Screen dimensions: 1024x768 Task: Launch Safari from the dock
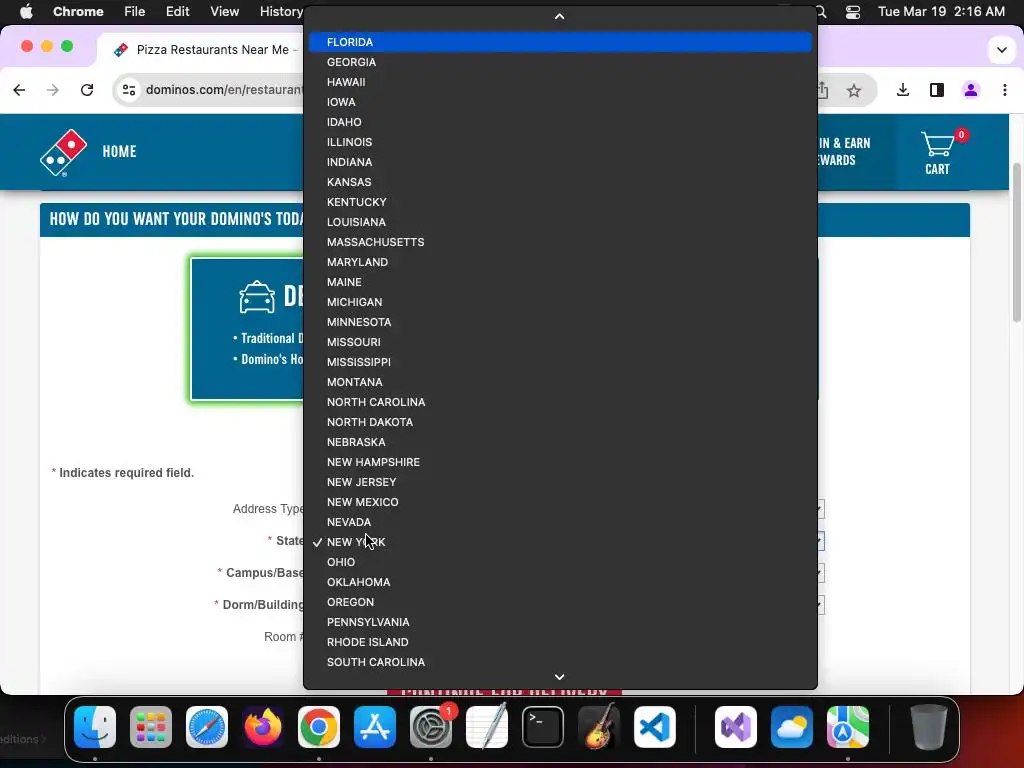pos(207,727)
